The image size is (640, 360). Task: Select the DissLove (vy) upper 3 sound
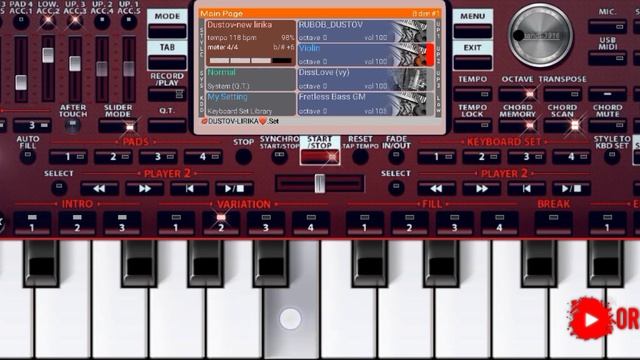click(365, 79)
